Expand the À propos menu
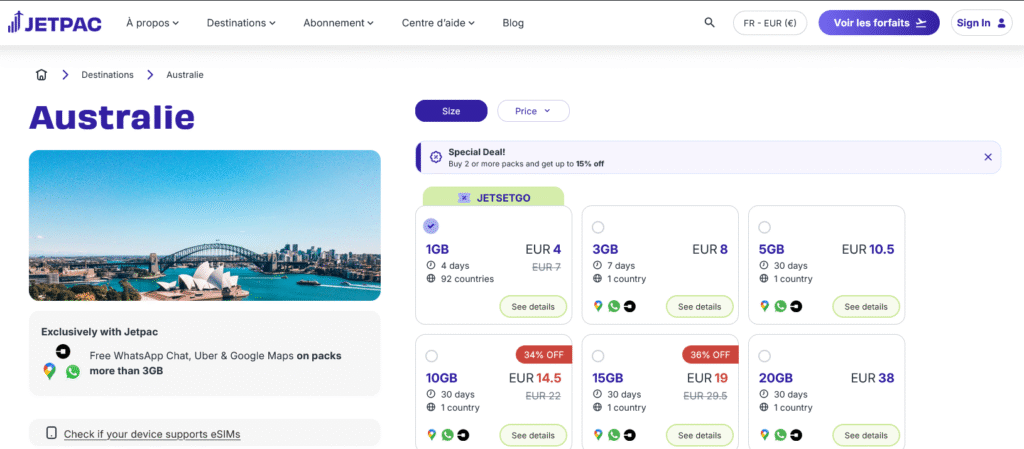The width and height of the screenshot is (1024, 449). [152, 23]
